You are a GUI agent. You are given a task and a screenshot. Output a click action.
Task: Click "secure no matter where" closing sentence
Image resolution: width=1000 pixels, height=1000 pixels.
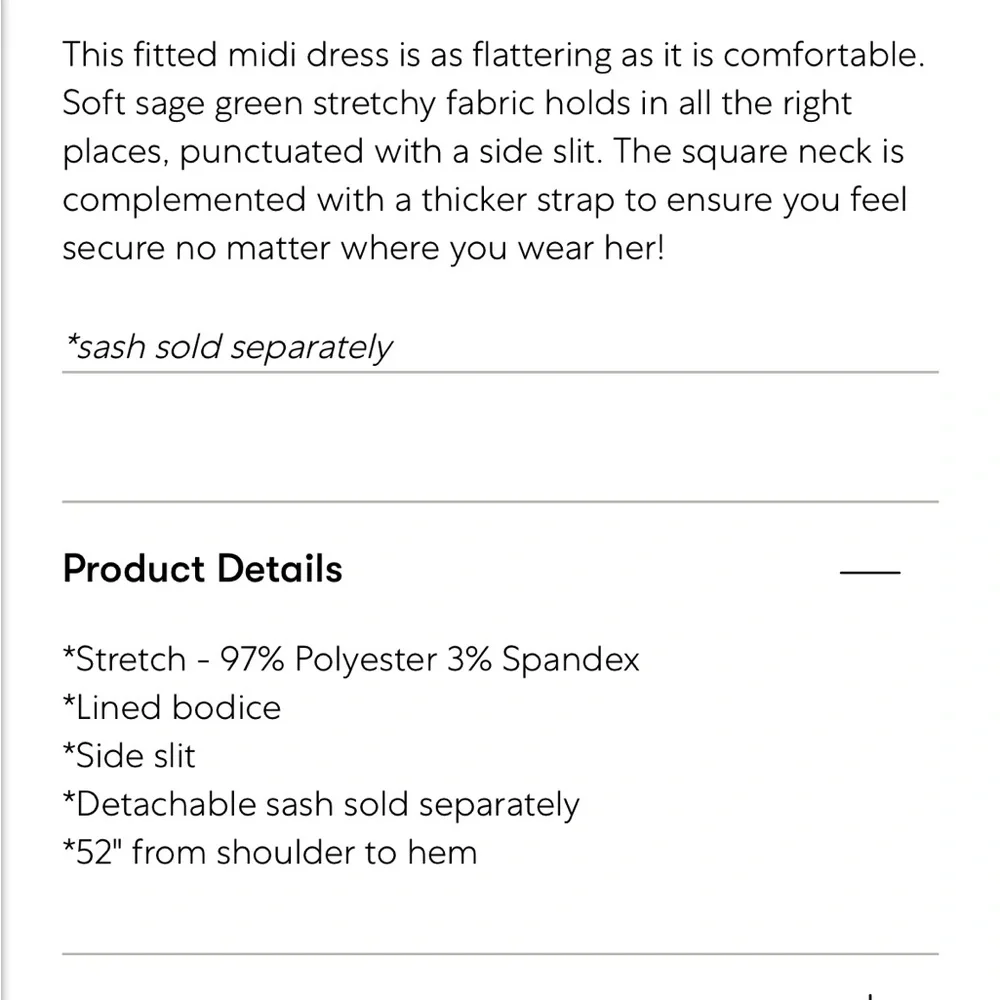pos(278,248)
